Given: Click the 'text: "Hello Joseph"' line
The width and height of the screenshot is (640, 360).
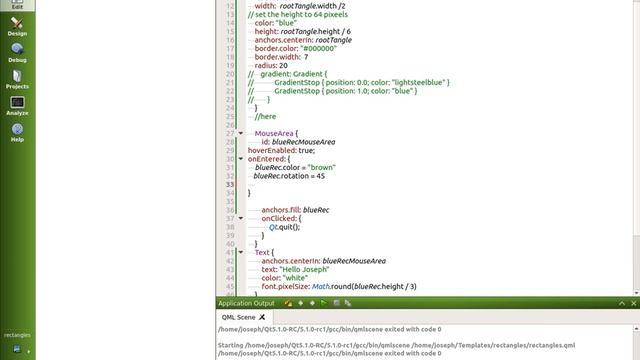Looking at the screenshot, I should coord(296,269).
